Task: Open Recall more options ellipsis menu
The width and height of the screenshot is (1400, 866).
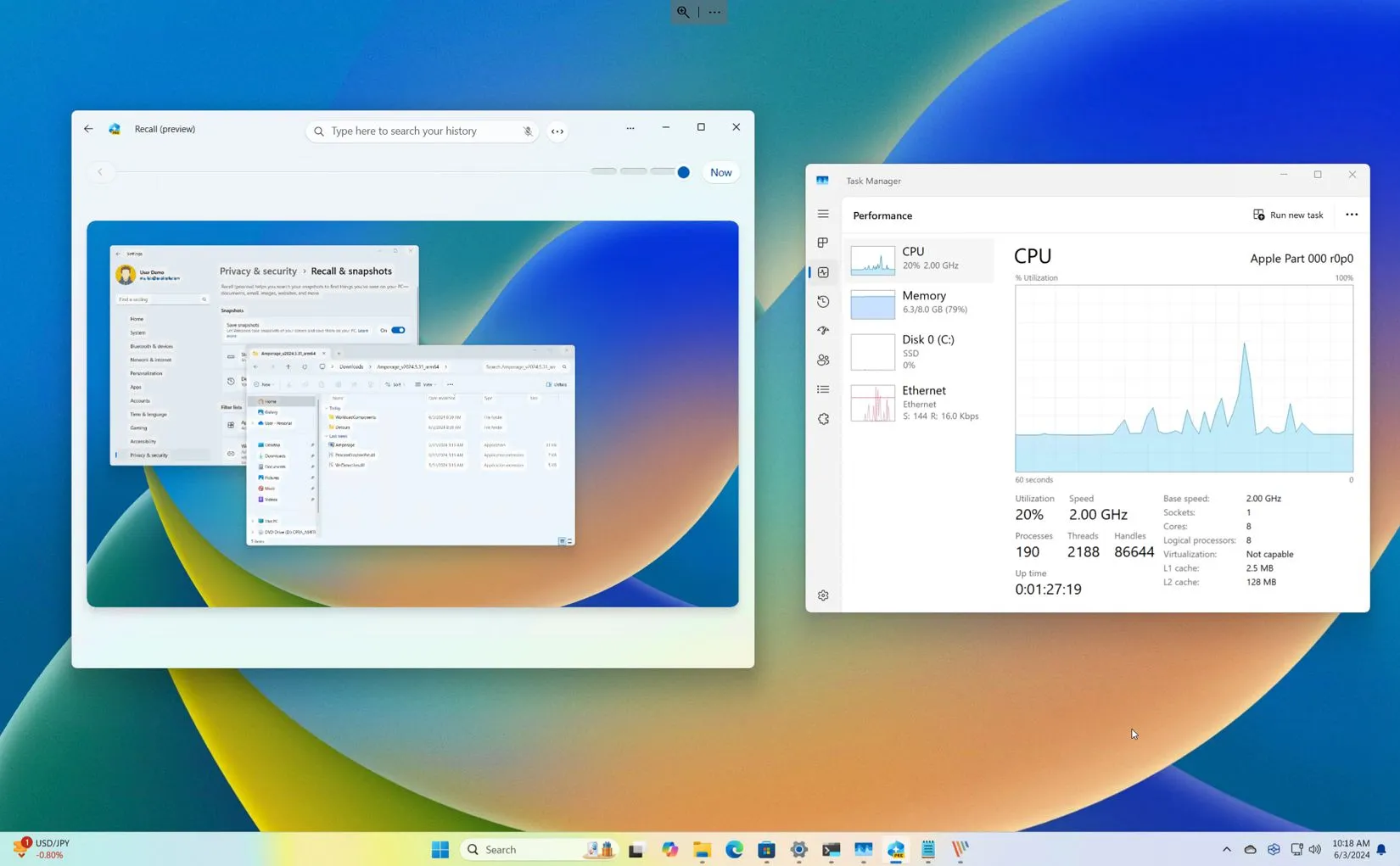Action: (630, 128)
